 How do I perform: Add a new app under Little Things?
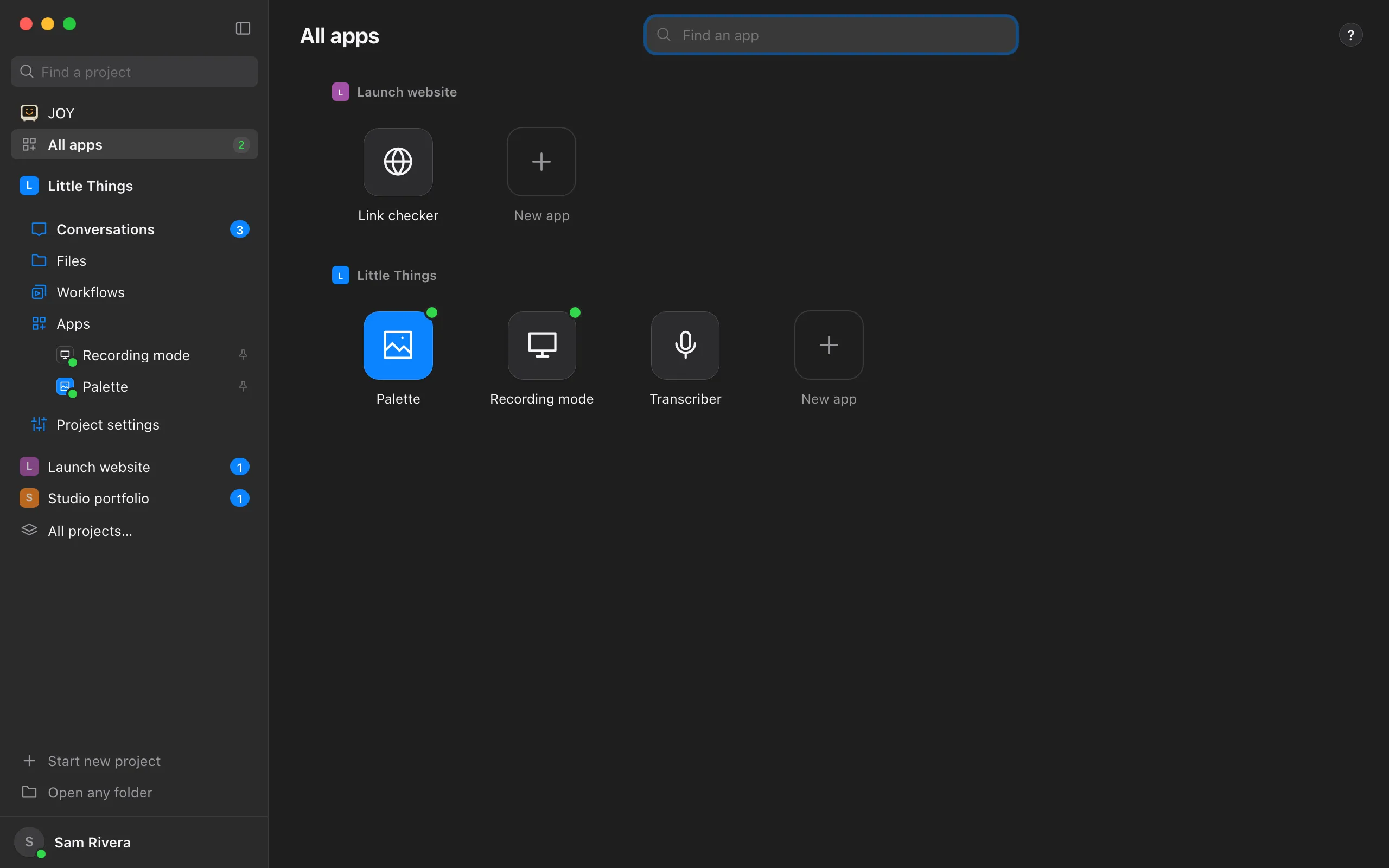(x=828, y=345)
